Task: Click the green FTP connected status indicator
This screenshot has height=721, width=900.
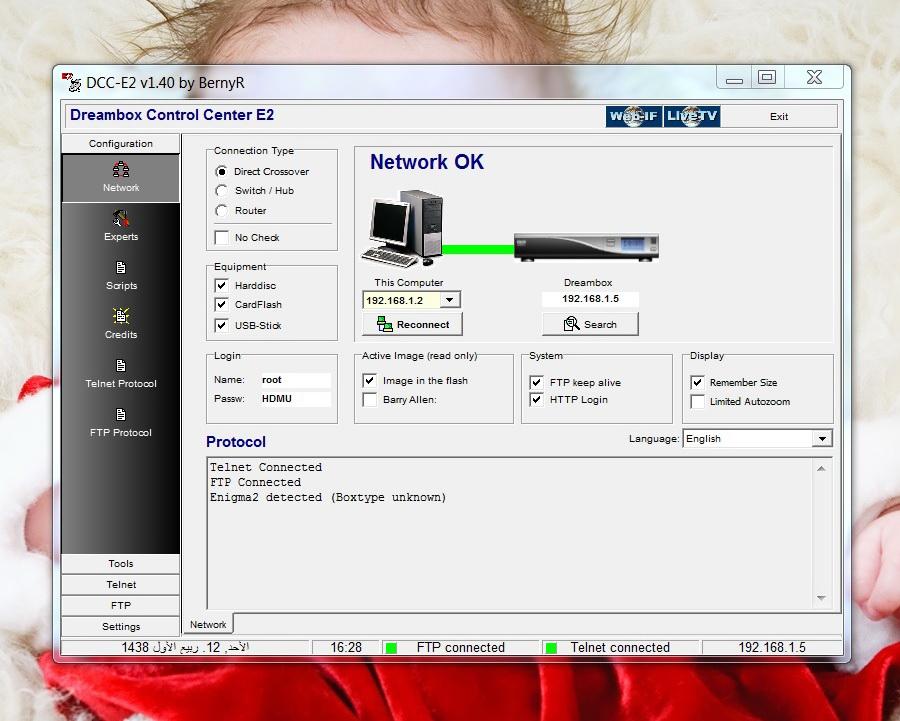Action: click(x=391, y=648)
